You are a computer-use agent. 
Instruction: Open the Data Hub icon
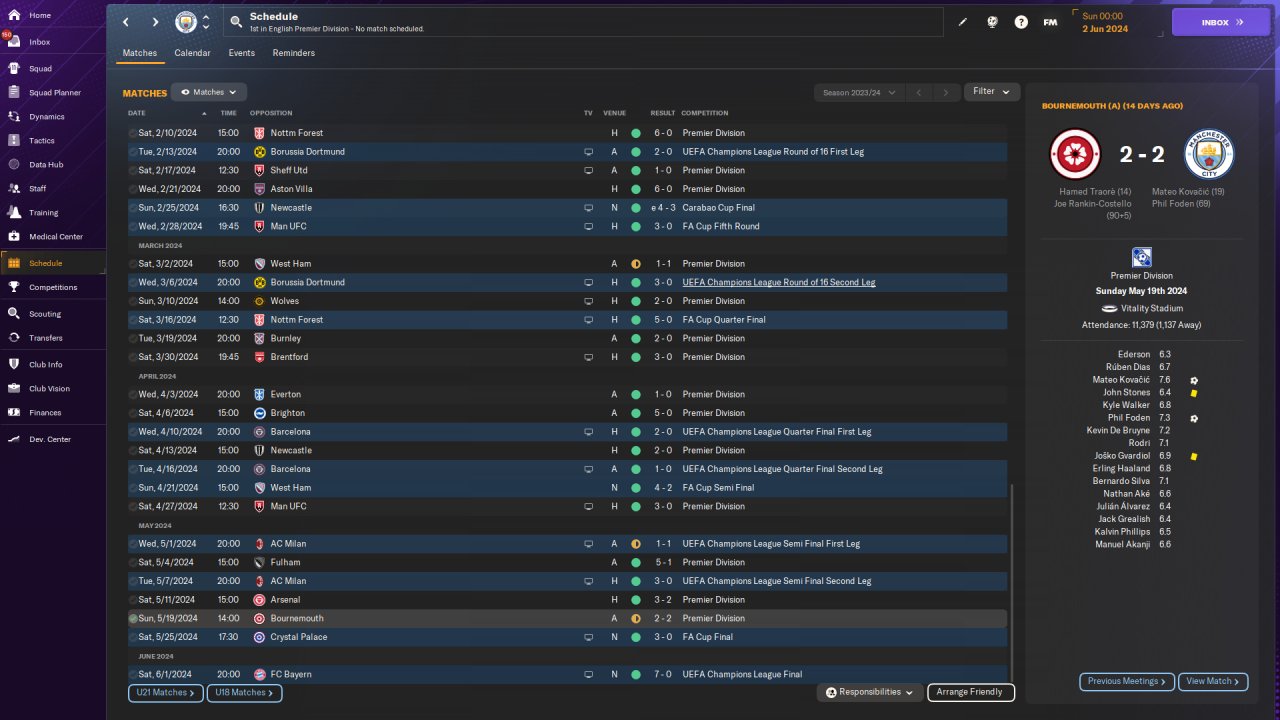pyautogui.click(x=14, y=164)
